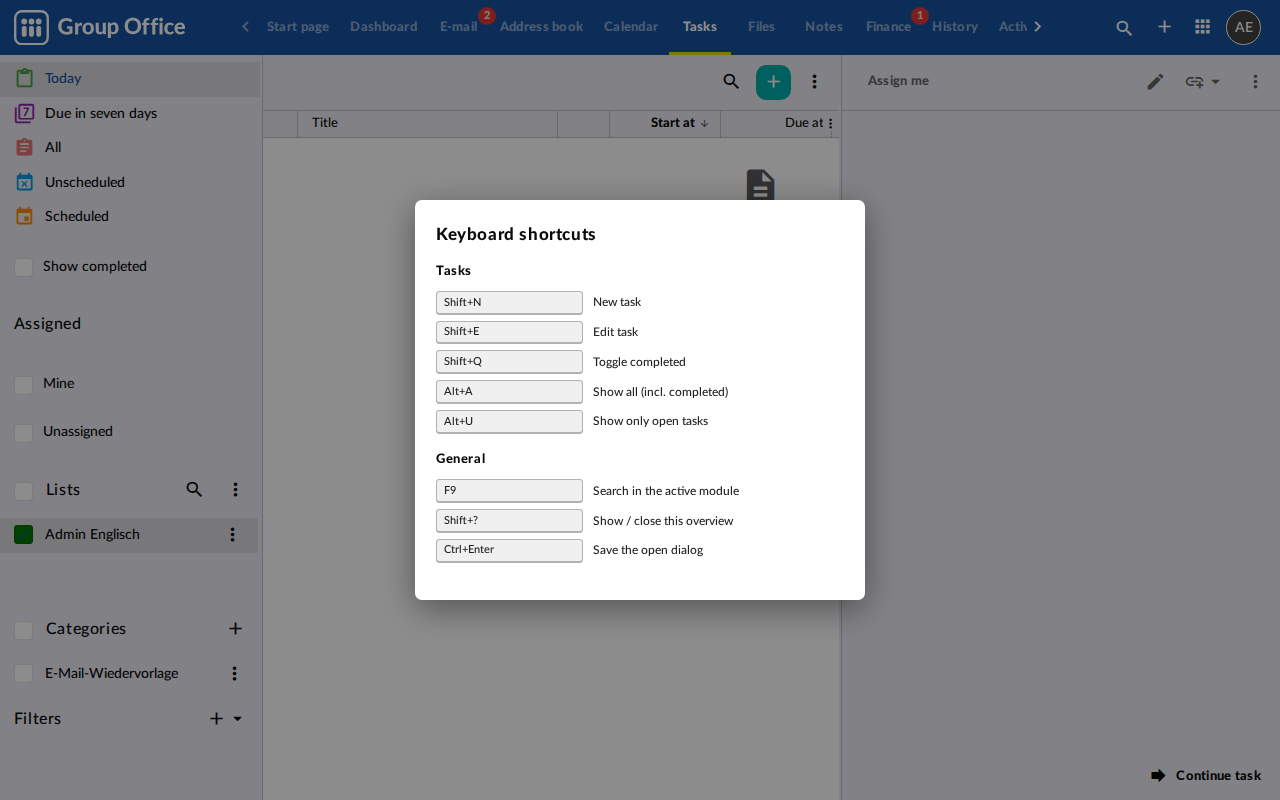Open the AE user avatar menu
Screen dimensions: 1280x800
coord(1243,27)
